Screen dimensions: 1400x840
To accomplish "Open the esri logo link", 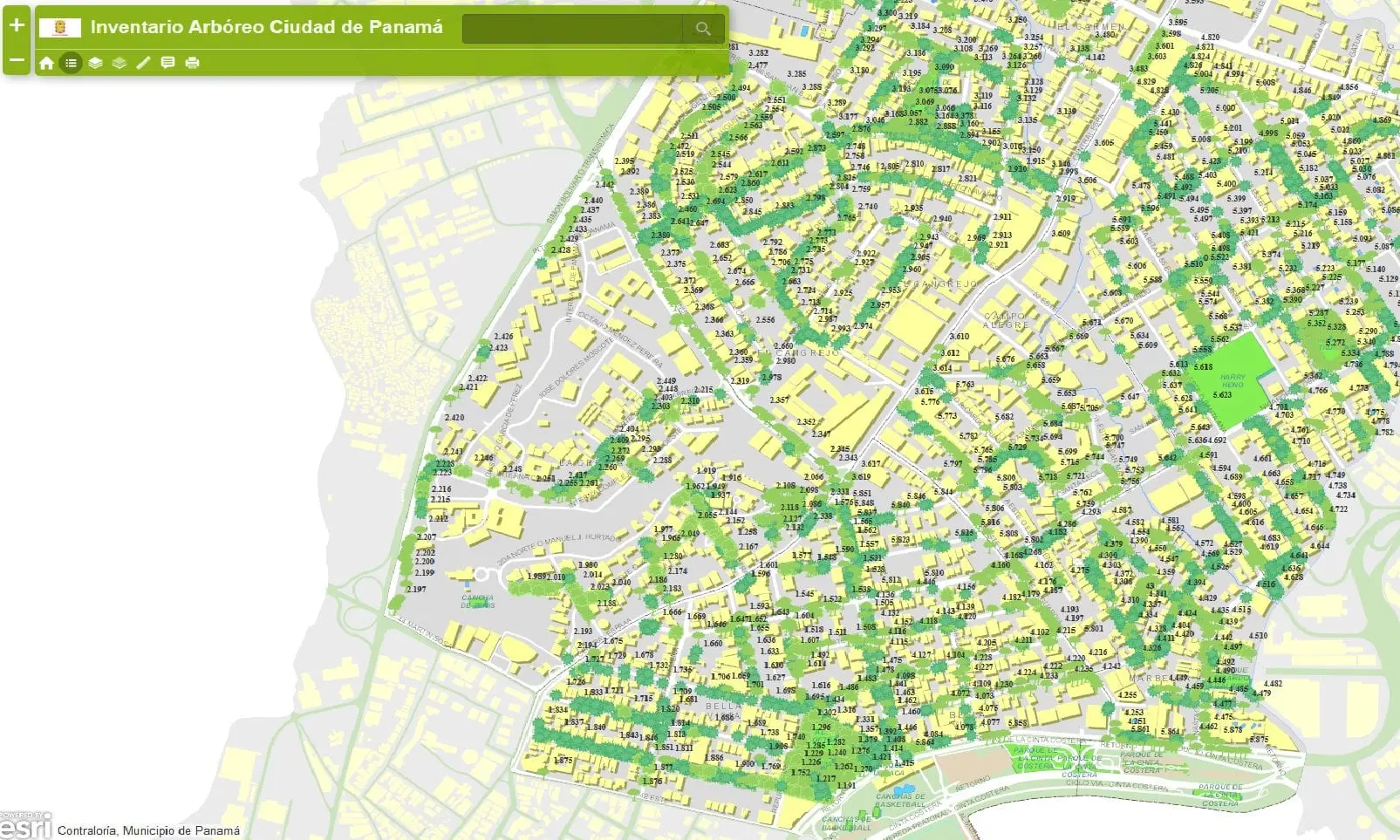I will [x=25, y=824].
